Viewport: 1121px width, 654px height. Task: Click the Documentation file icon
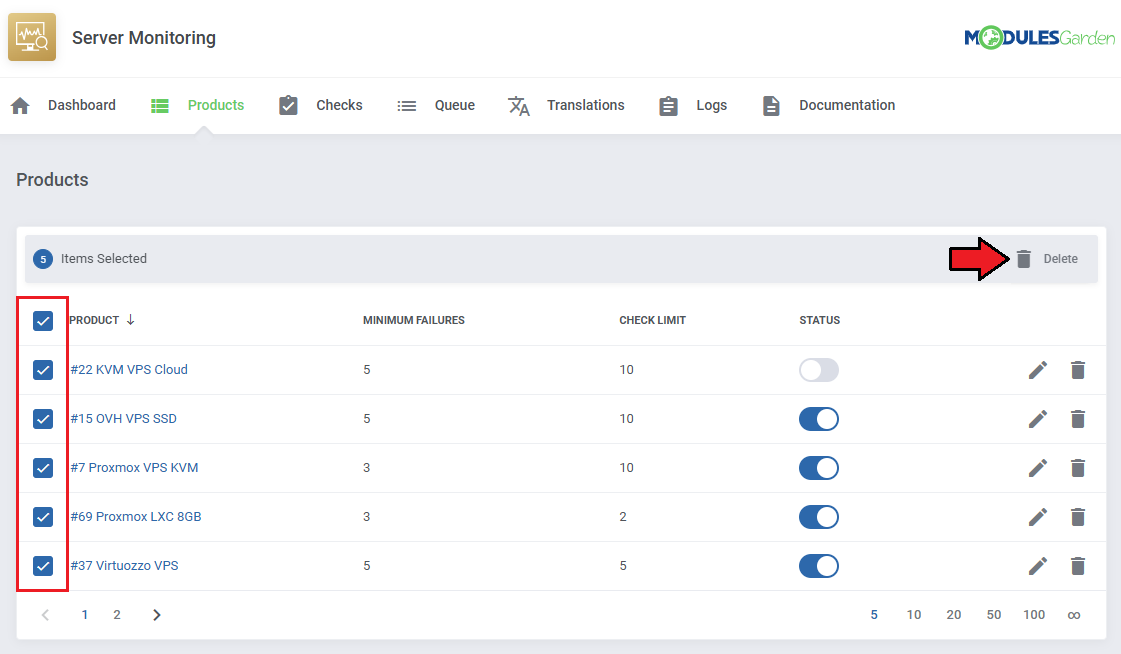tap(771, 106)
